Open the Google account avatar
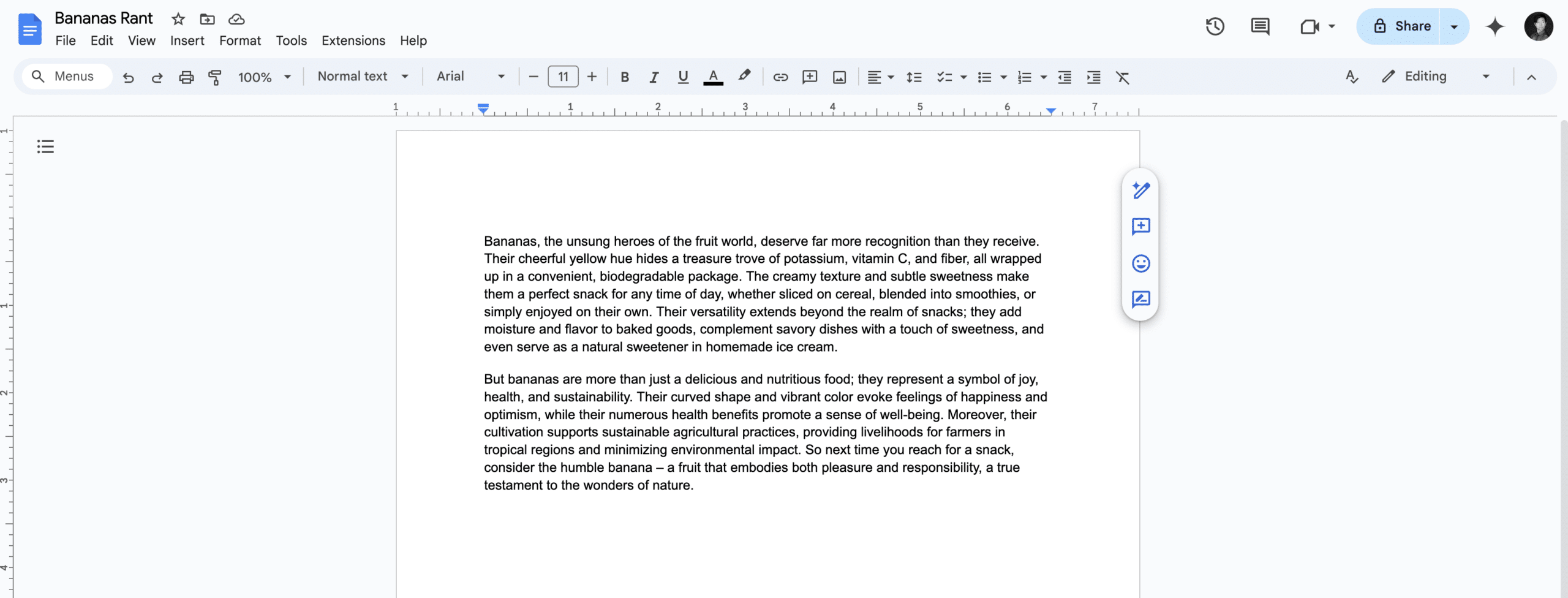The width and height of the screenshot is (1568, 598). (1539, 26)
